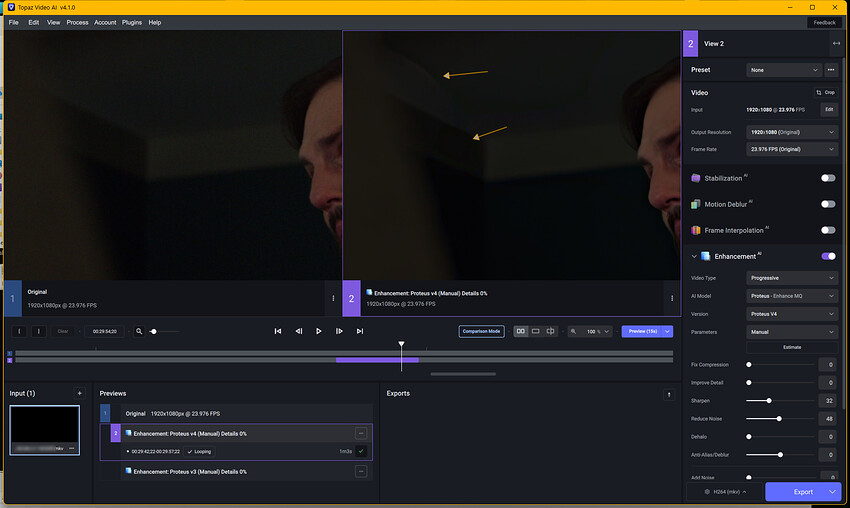Open preset options (three dots)
This screenshot has width=850, height=508.
click(831, 70)
